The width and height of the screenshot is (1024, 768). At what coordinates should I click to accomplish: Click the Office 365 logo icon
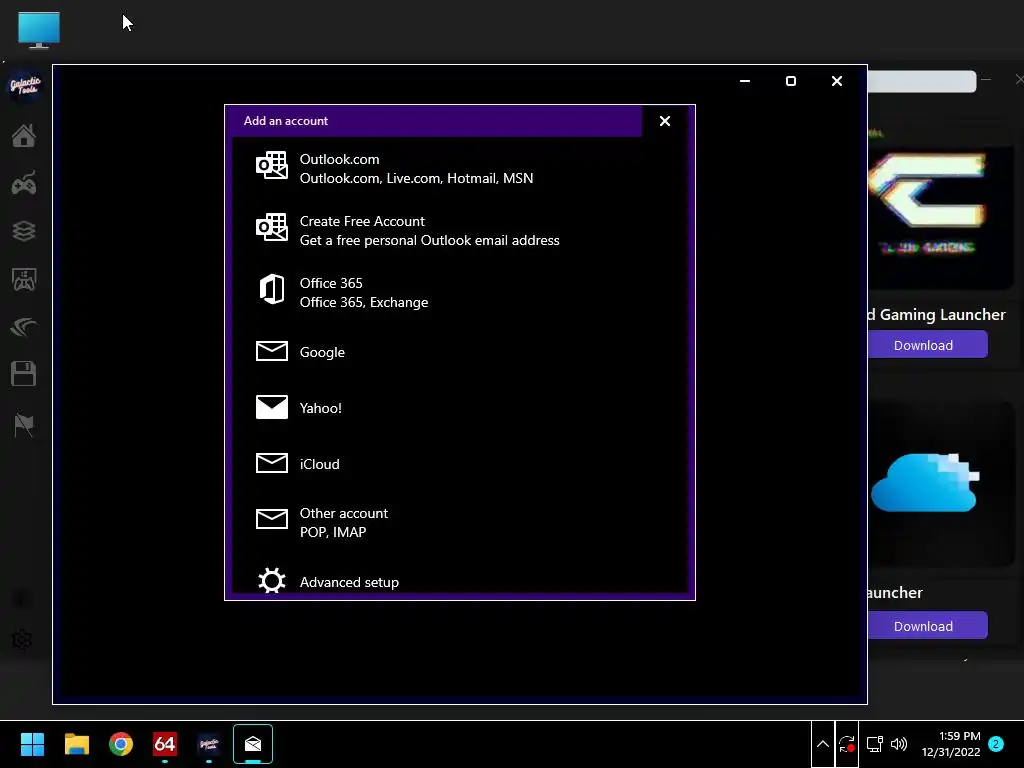click(272, 289)
